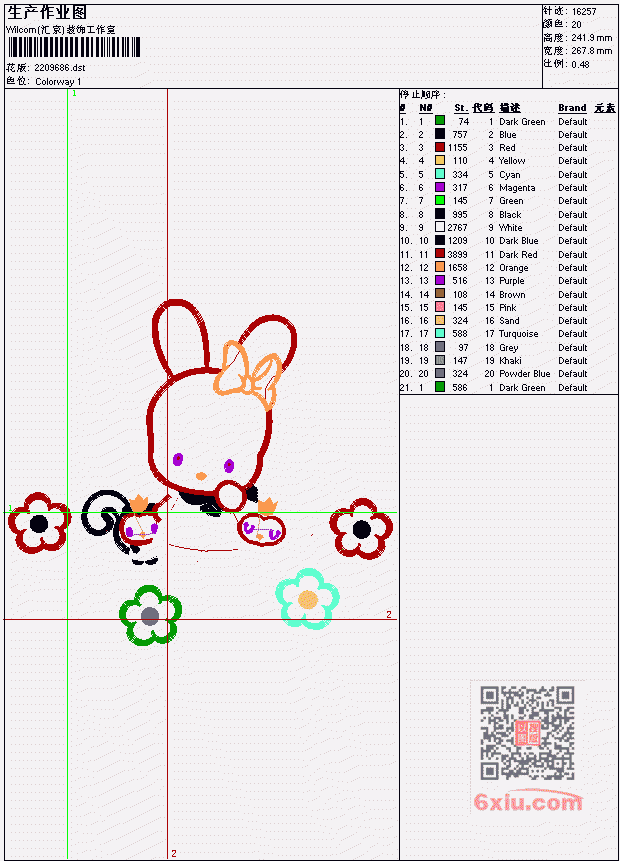Select the N# column header
The height and width of the screenshot is (861, 620).
click(426, 108)
